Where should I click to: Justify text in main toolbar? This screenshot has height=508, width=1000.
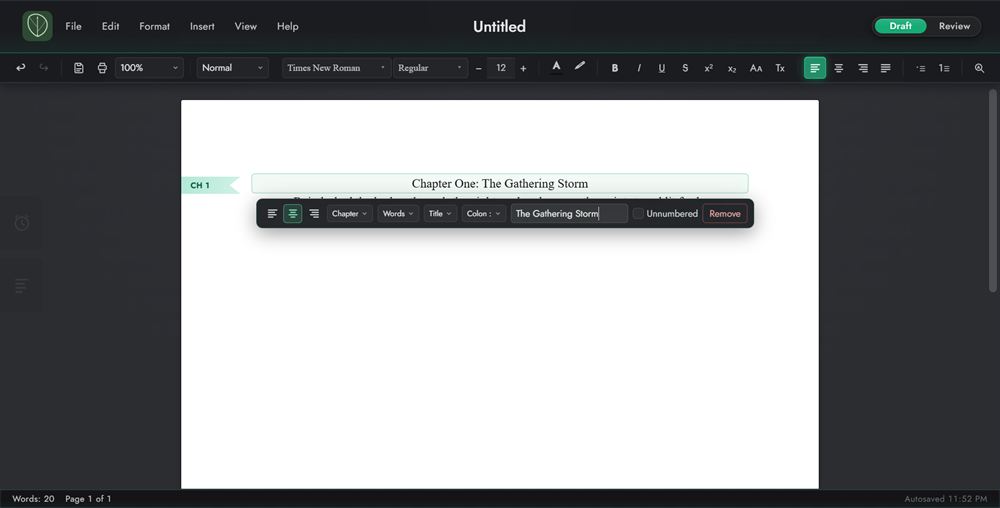[886, 68]
